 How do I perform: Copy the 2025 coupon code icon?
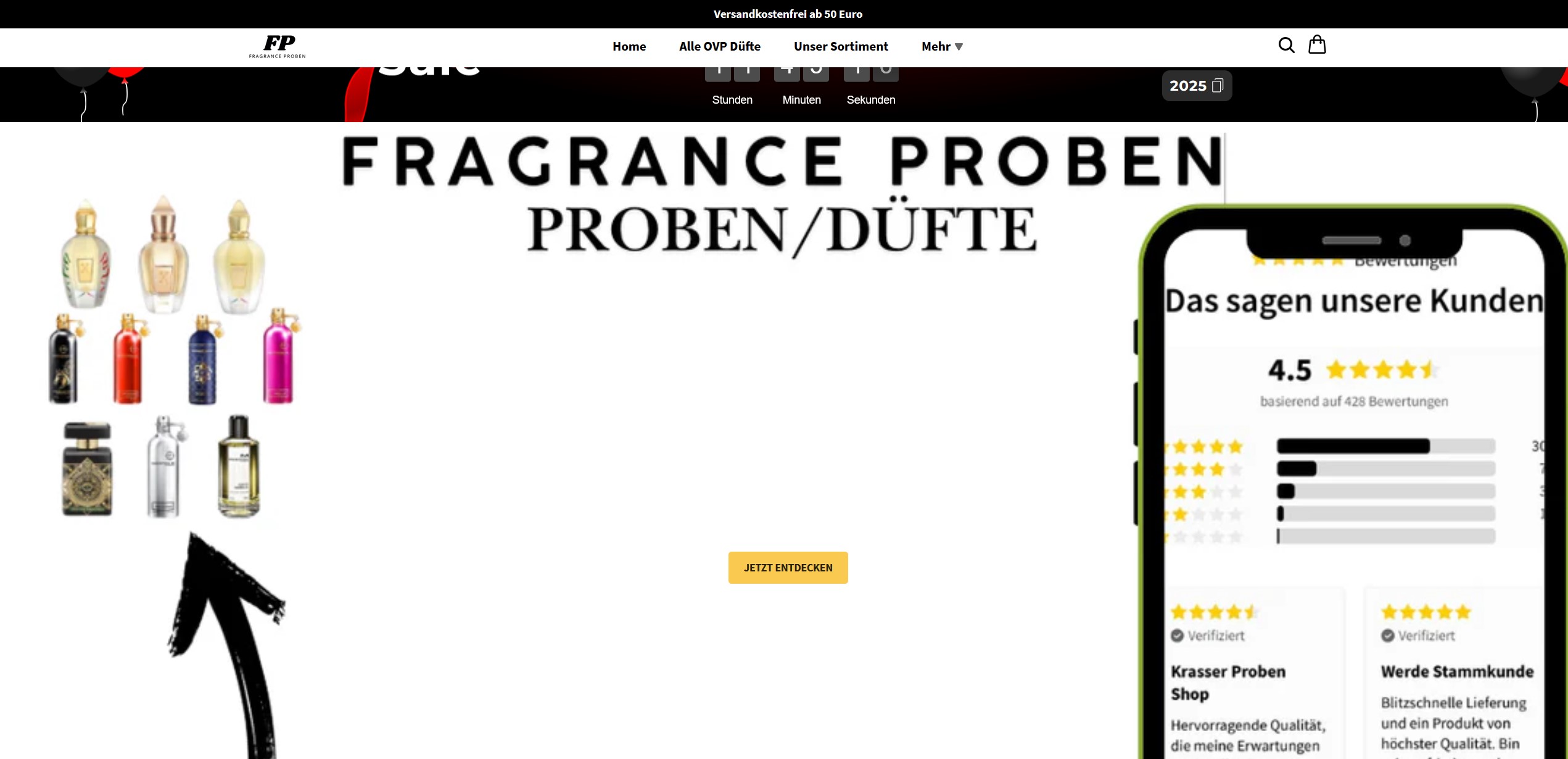click(x=1218, y=86)
